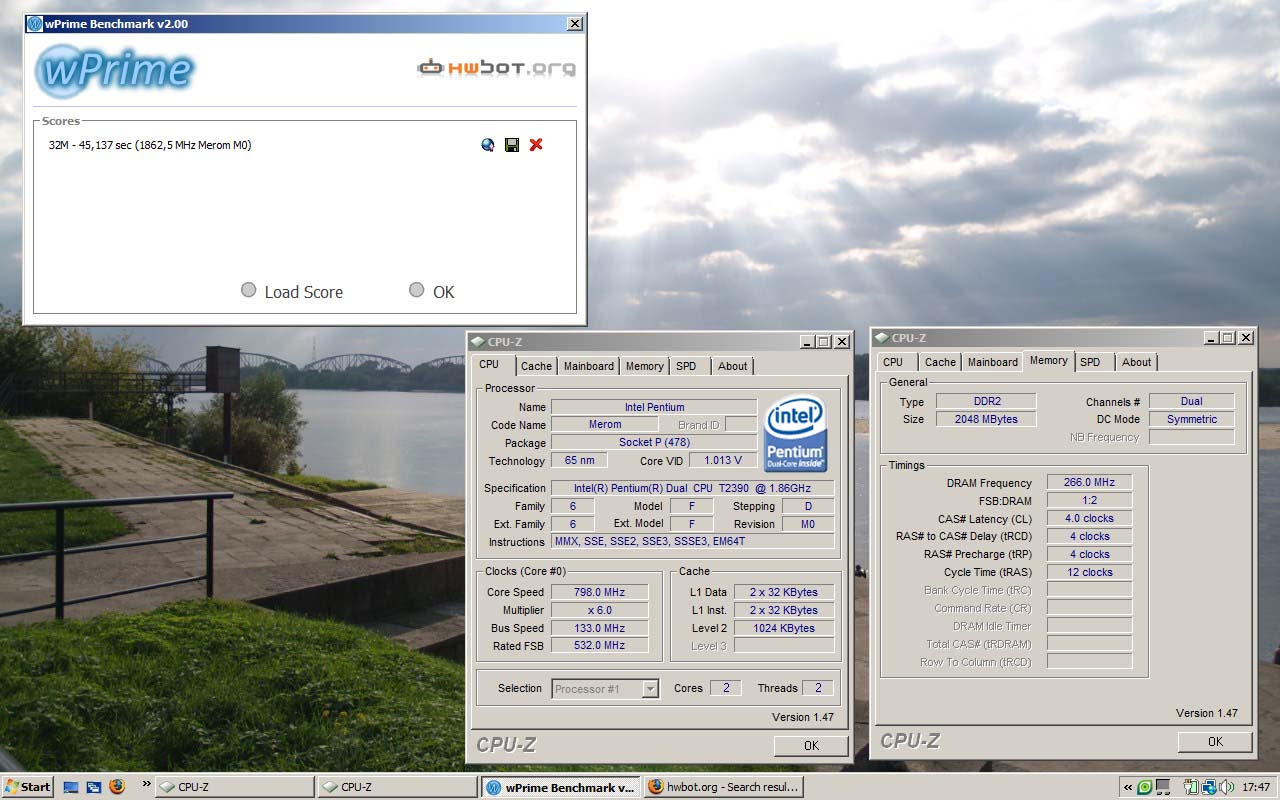Select the OK radio option in wPrime
Viewport: 1280px width, 800px height.
tap(417, 290)
